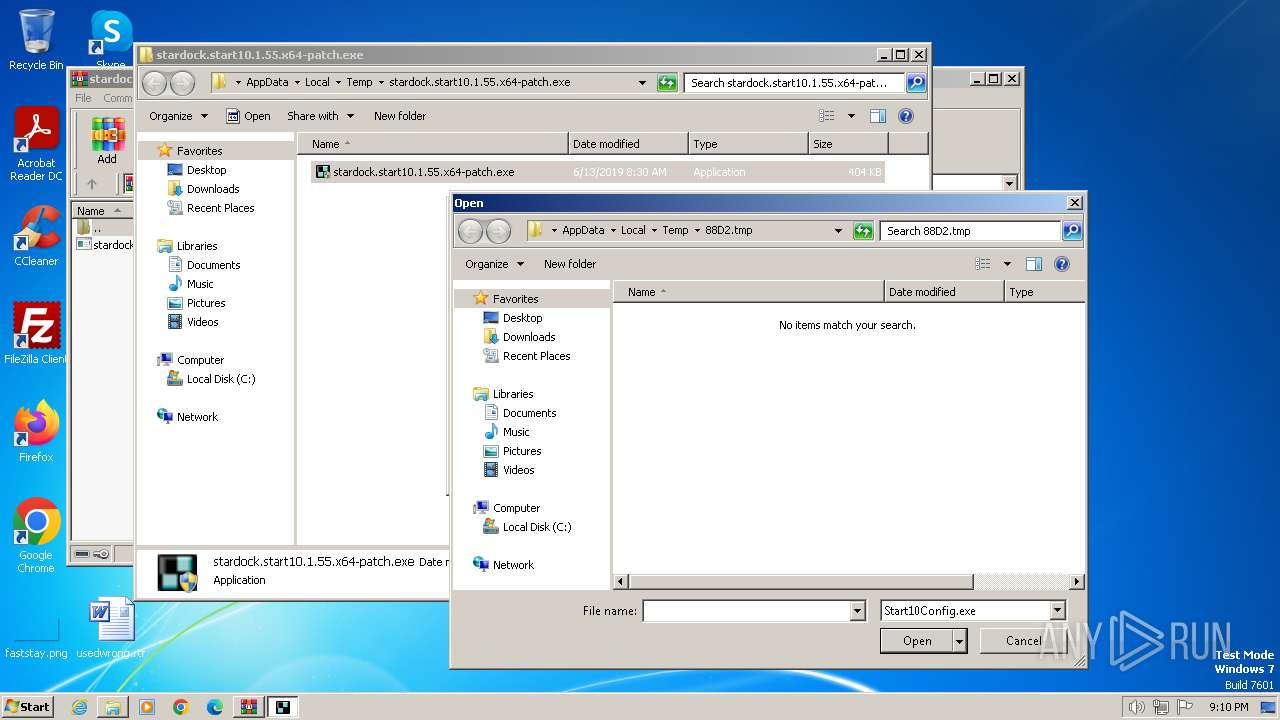Sort by Name column in Explorer window
Screen dimensions: 1280x720
pos(434,144)
